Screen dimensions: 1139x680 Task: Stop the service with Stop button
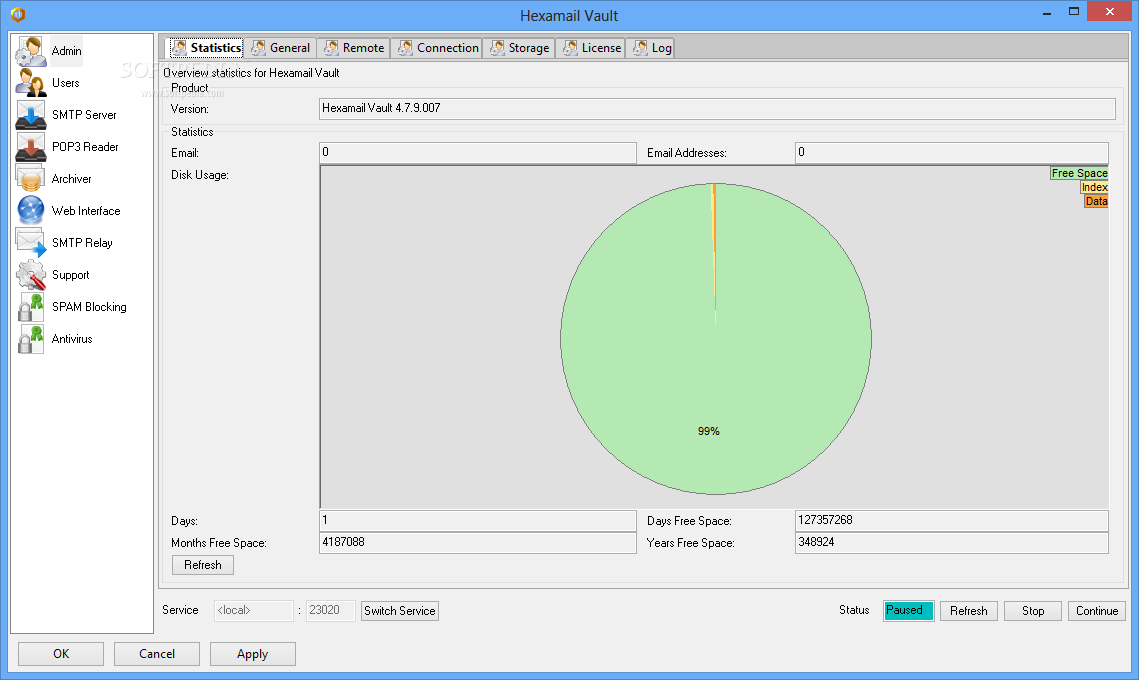[x=1033, y=611]
